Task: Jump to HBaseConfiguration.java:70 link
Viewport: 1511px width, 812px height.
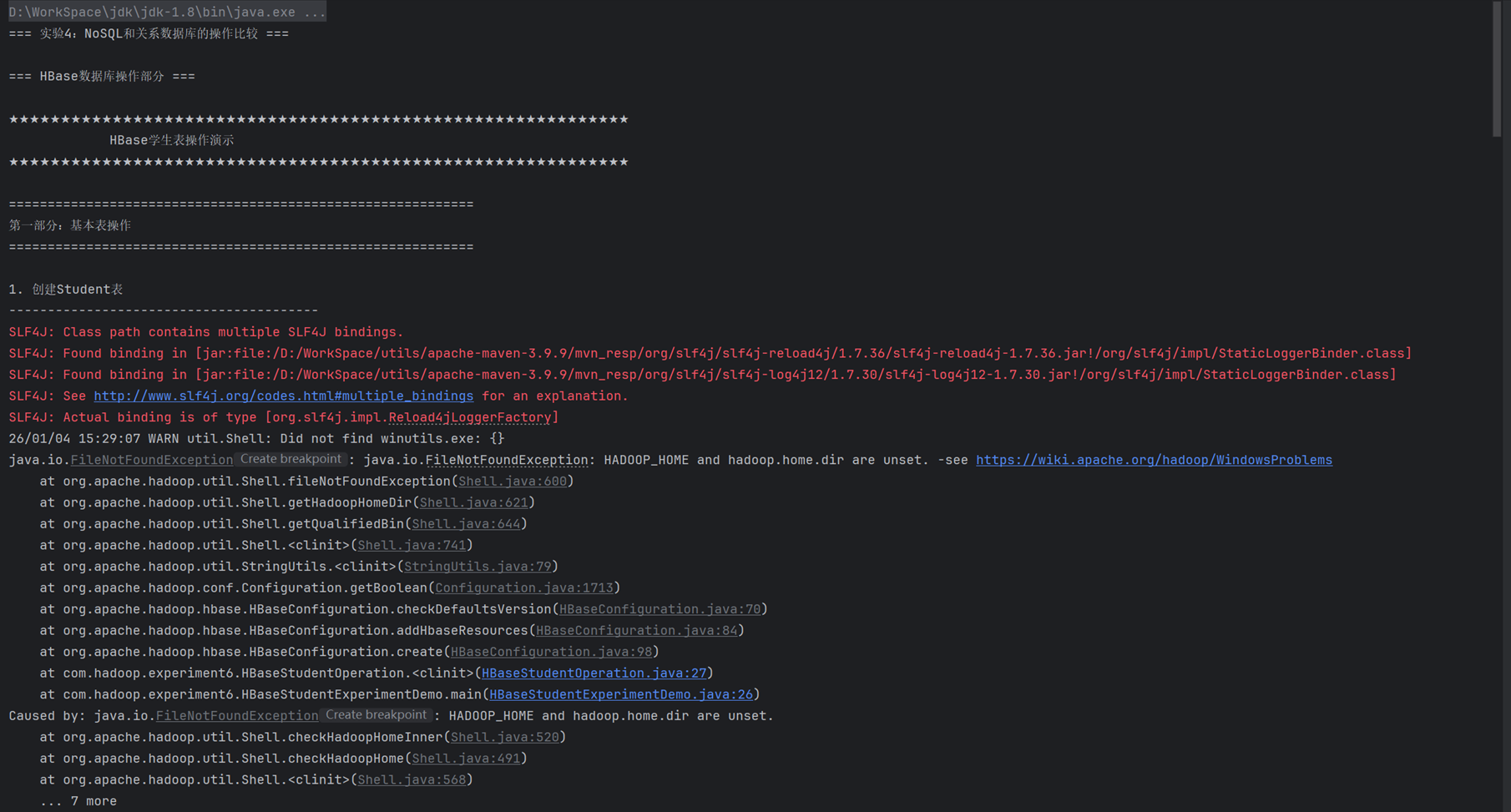Action: coord(660,609)
